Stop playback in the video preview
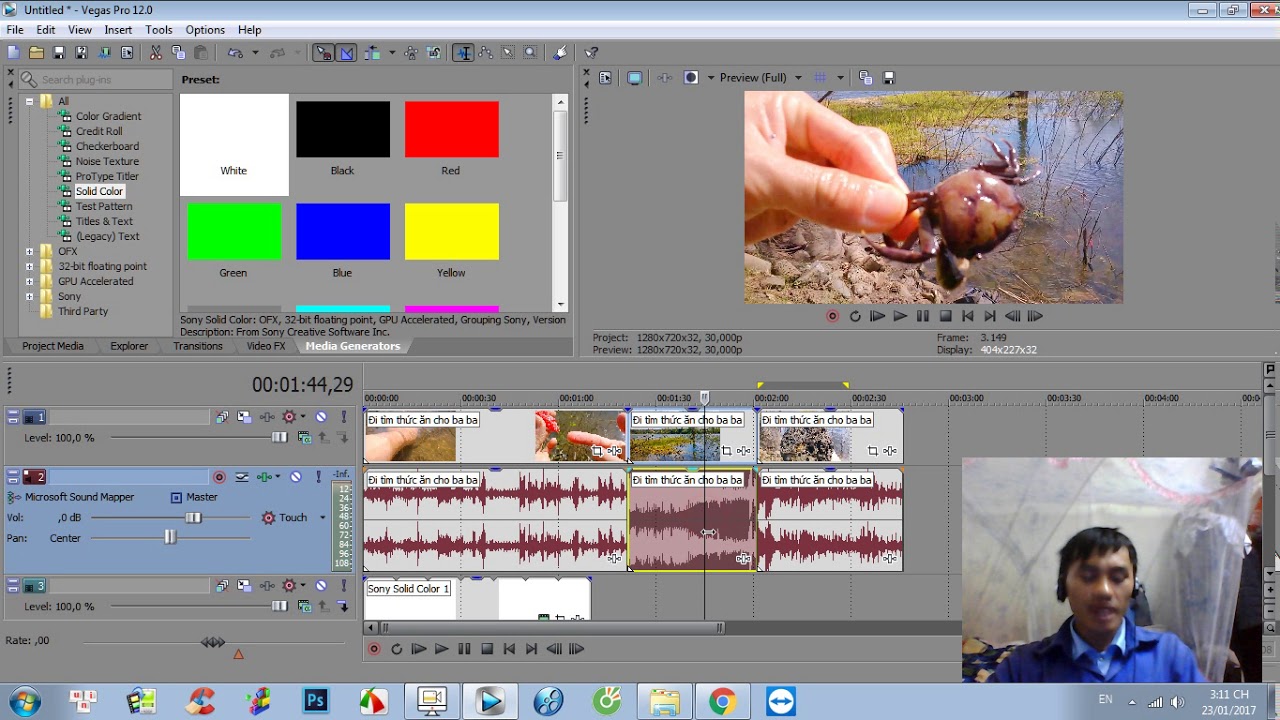The image size is (1280, 720). [x=945, y=316]
